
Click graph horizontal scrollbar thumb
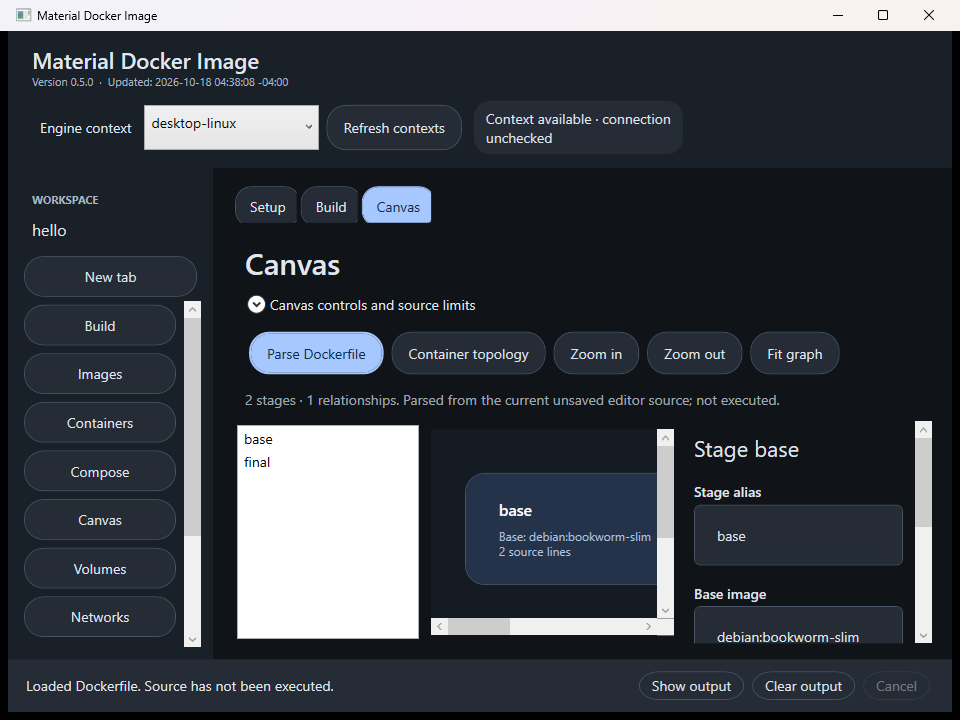(479, 626)
